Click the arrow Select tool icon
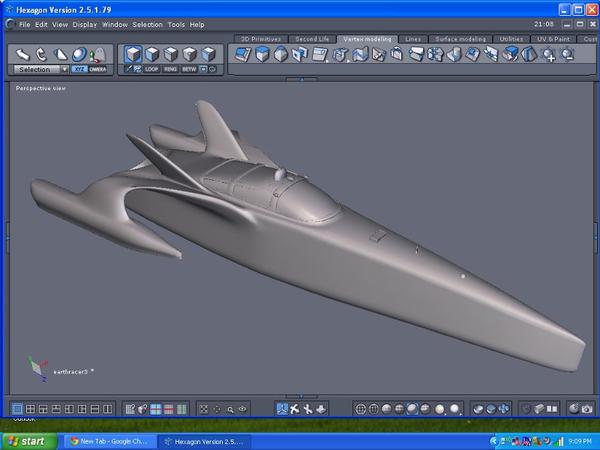 22,54
